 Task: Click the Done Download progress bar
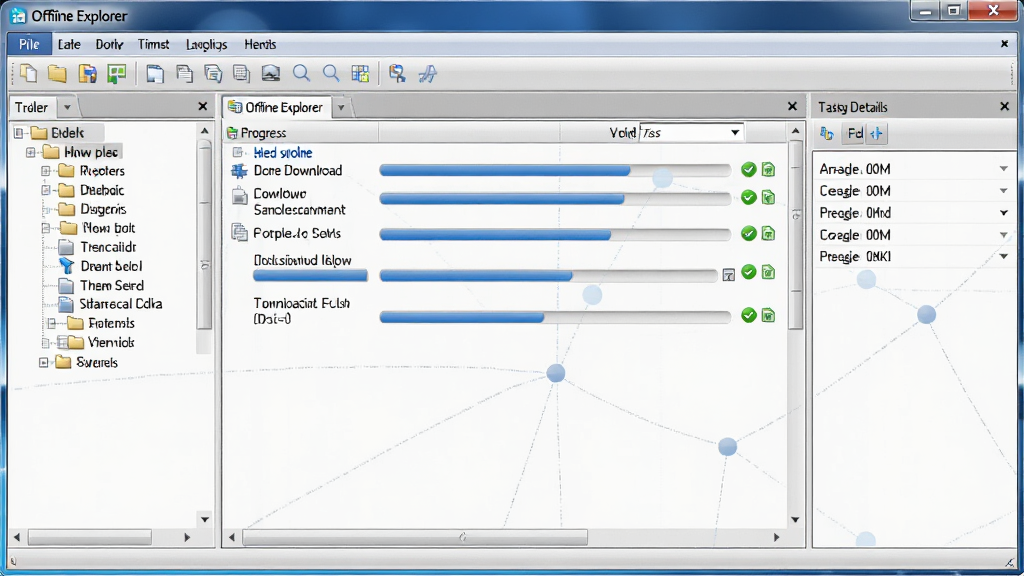click(x=554, y=170)
